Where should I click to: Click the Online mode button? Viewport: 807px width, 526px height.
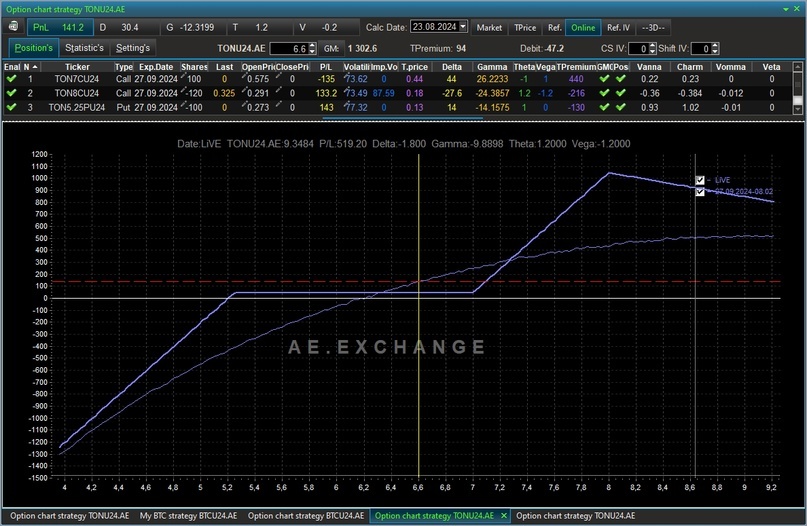(x=583, y=28)
